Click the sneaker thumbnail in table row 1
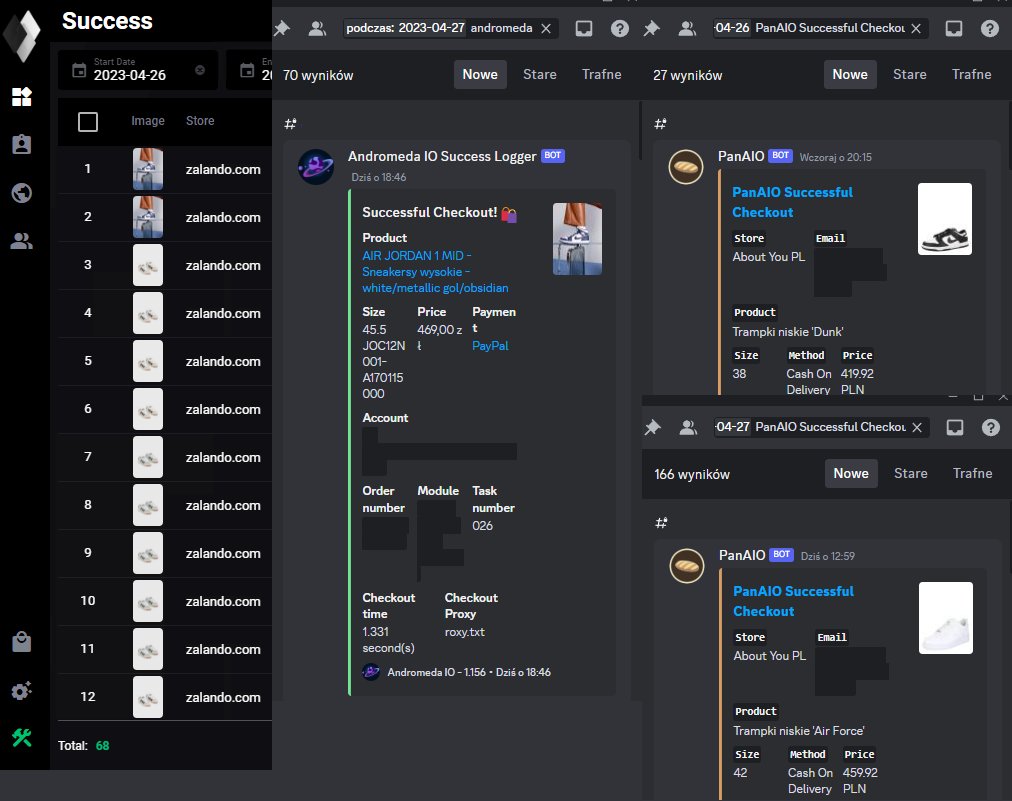The width and height of the screenshot is (1012, 801). point(148,169)
